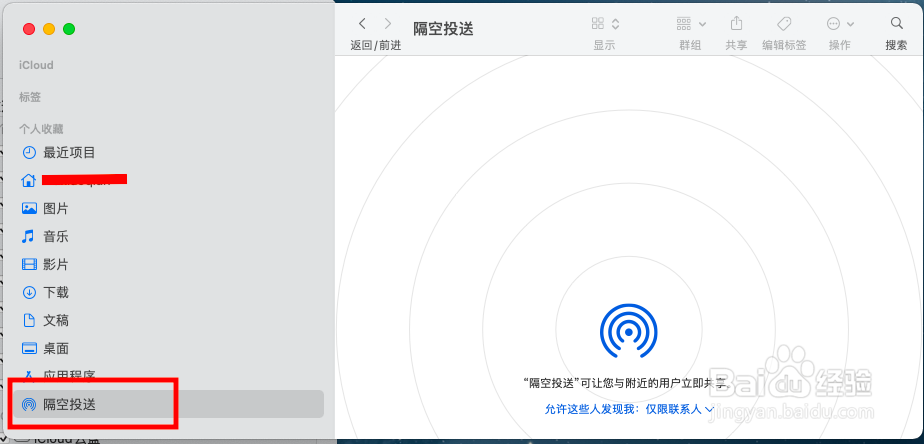The height and width of the screenshot is (444, 924).
Task: Click the 搜索 magnifier icon
Action: (x=896, y=23)
